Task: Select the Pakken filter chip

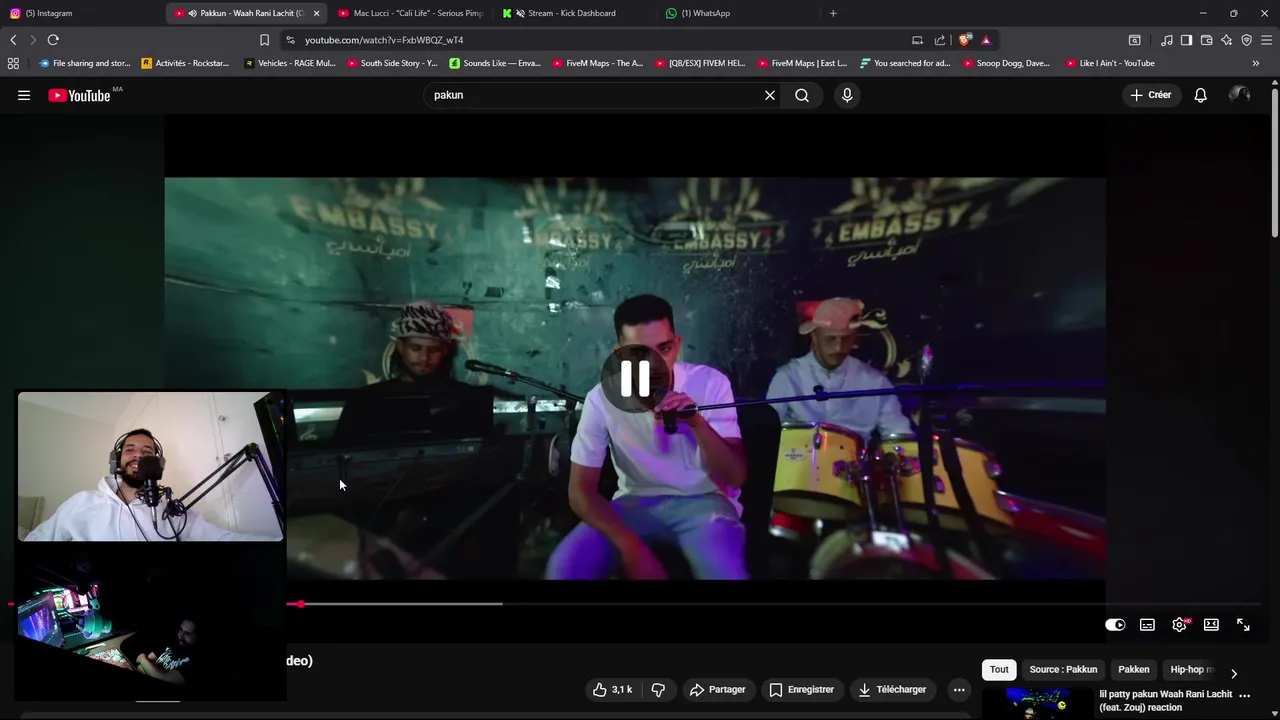Action: (1133, 670)
